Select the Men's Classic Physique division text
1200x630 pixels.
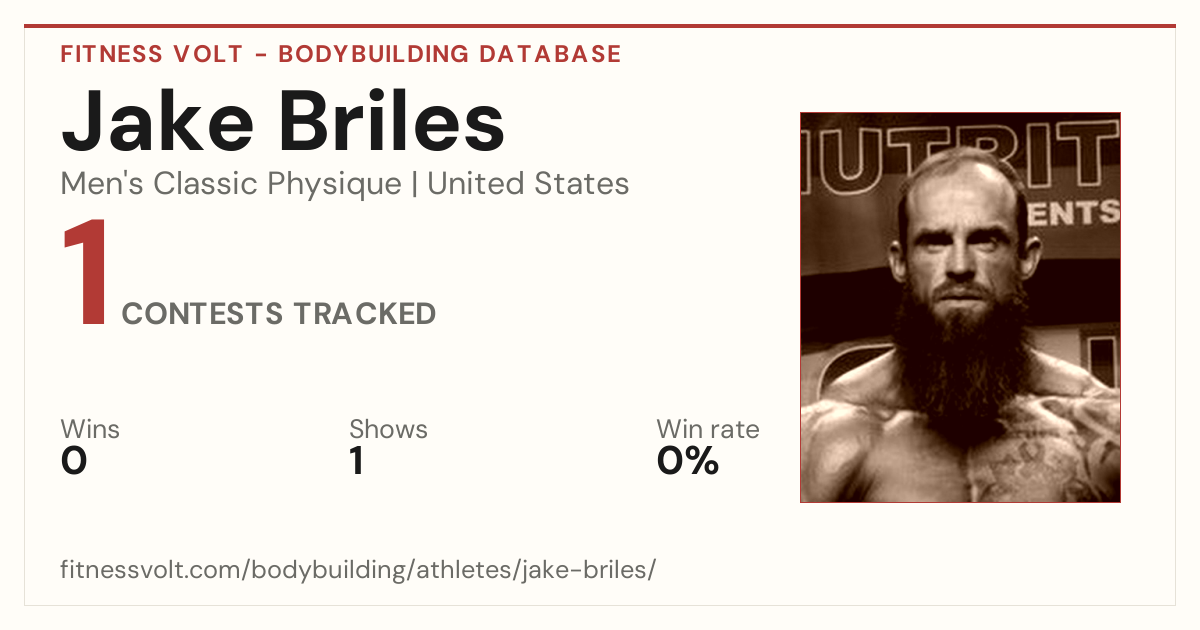pyautogui.click(x=232, y=184)
